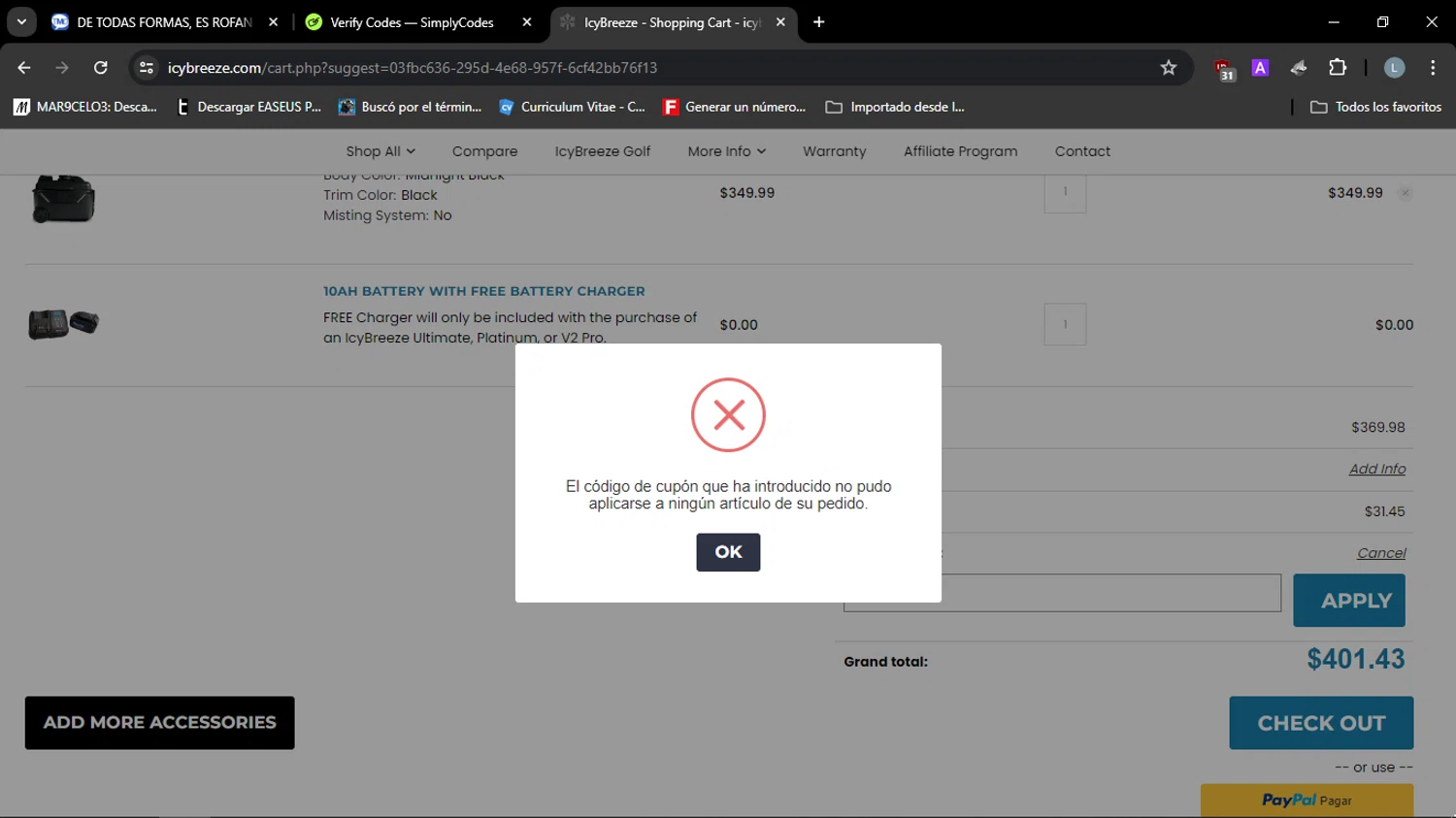Open the Add Info link
1456x818 pixels.
tap(1377, 469)
